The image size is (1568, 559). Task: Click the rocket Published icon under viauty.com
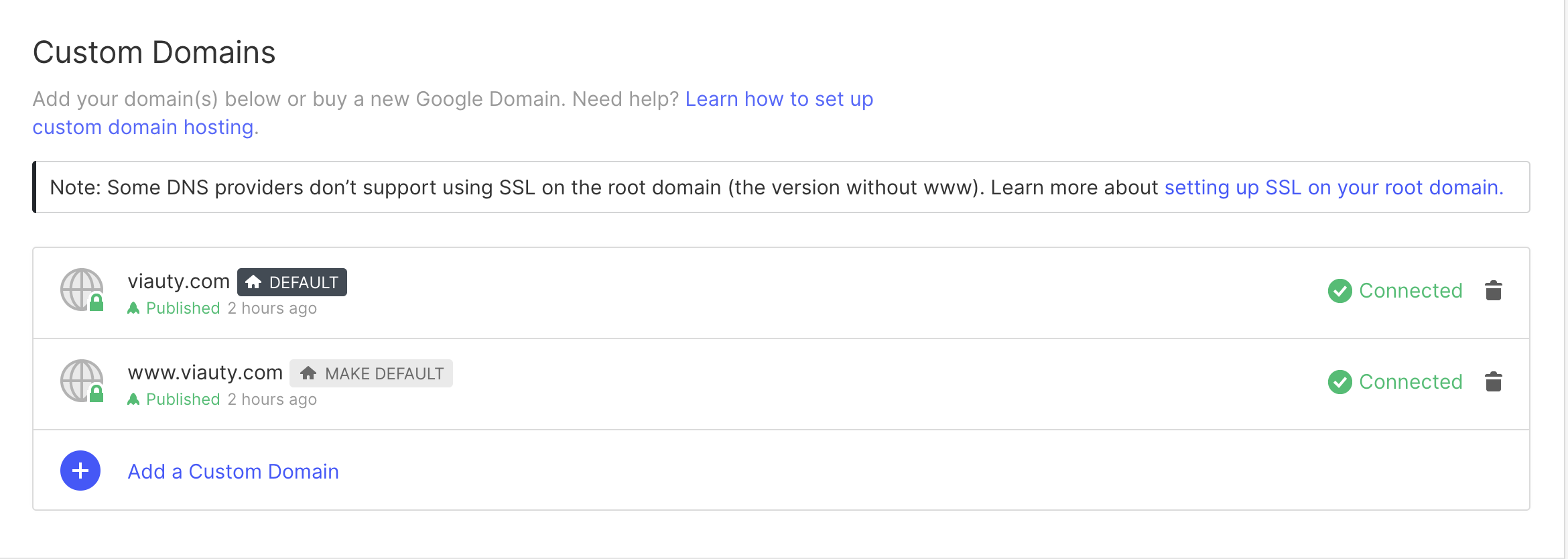pyautogui.click(x=134, y=308)
